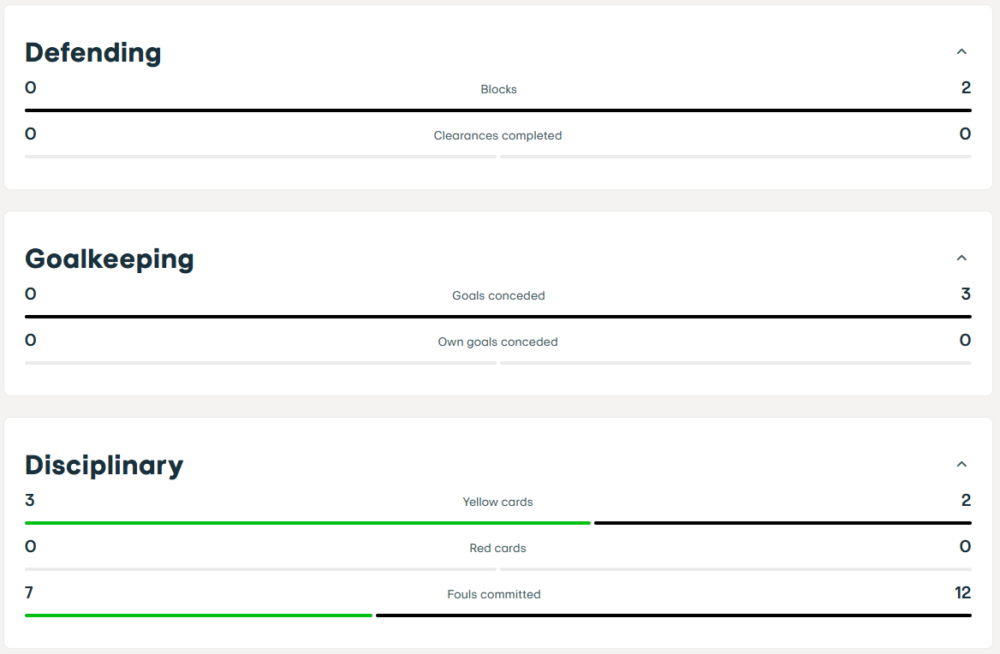Select the Red cards label
Screen dimensions: 1000x654
coord(498,548)
